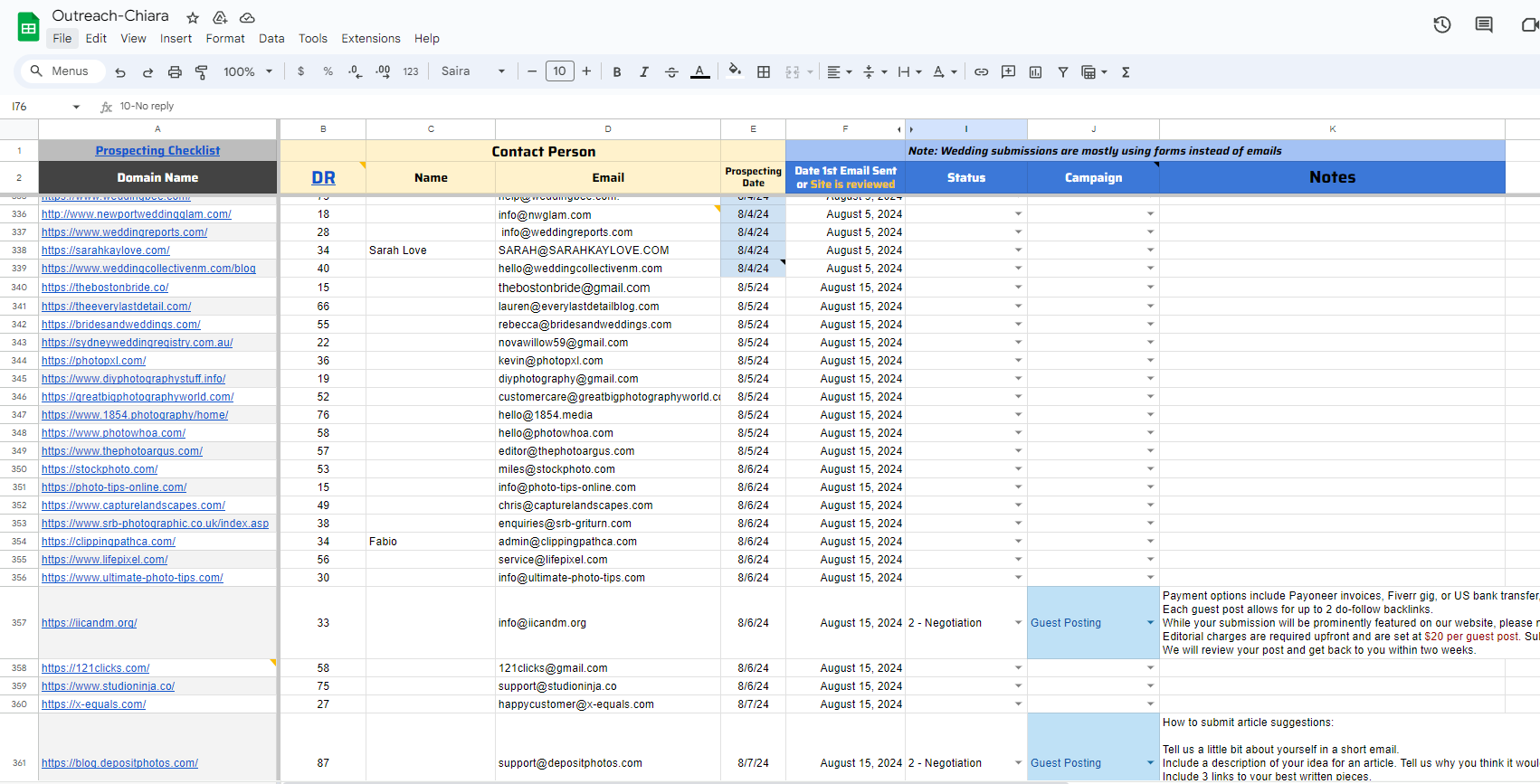Toggle Italic formatting

[x=644, y=72]
